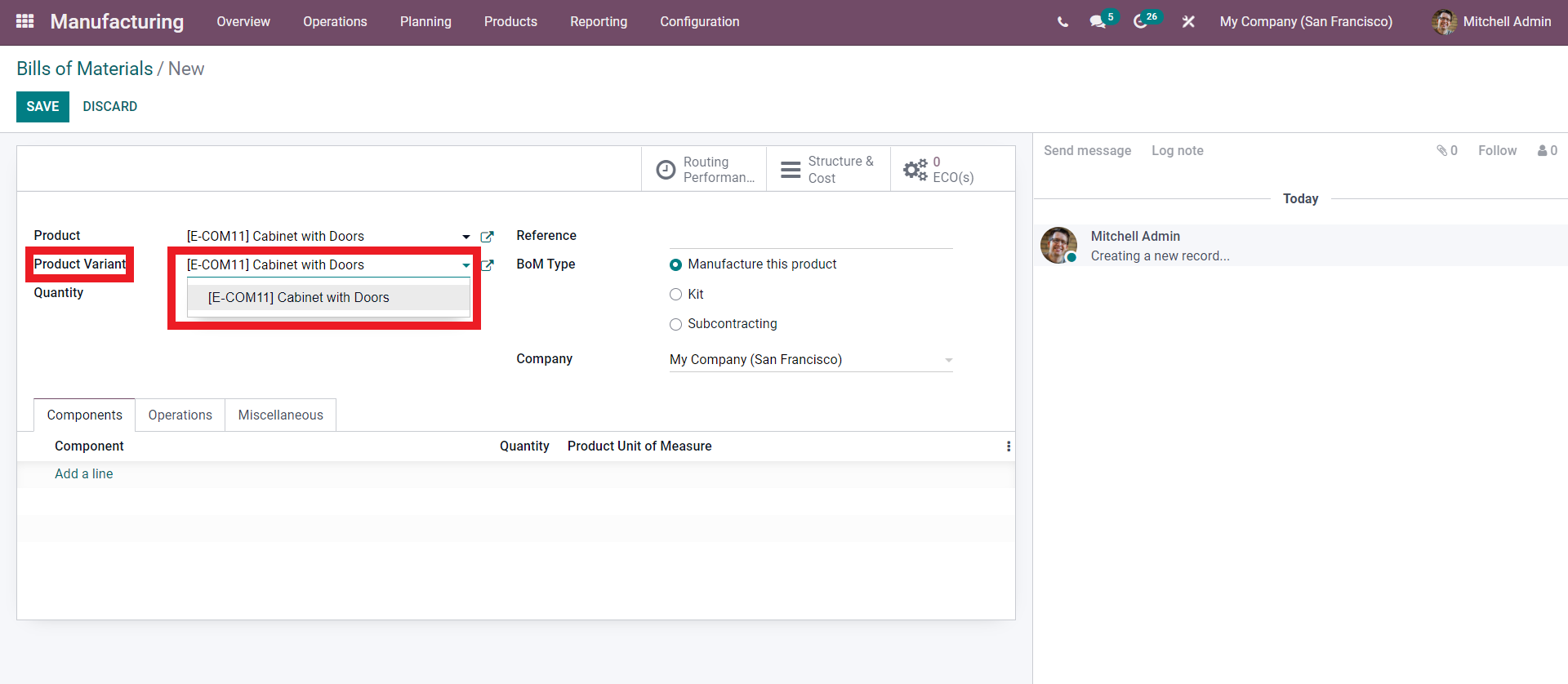Image resolution: width=1568 pixels, height=684 pixels.
Task: Click the Routing Performance clock icon
Action: [x=666, y=170]
